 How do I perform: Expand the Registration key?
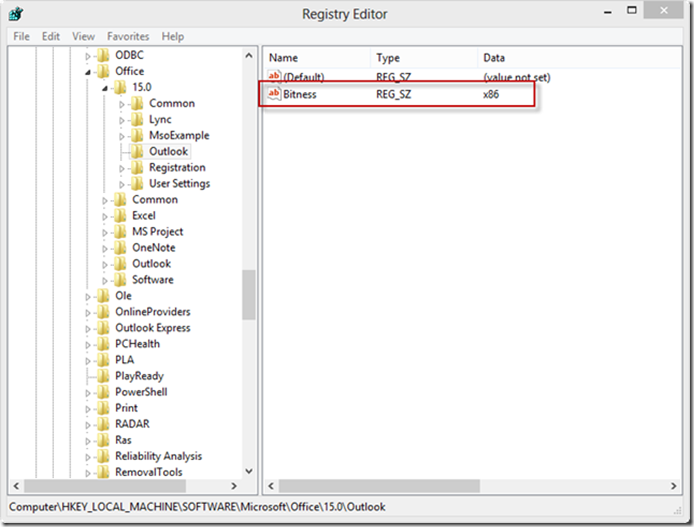pos(122,169)
